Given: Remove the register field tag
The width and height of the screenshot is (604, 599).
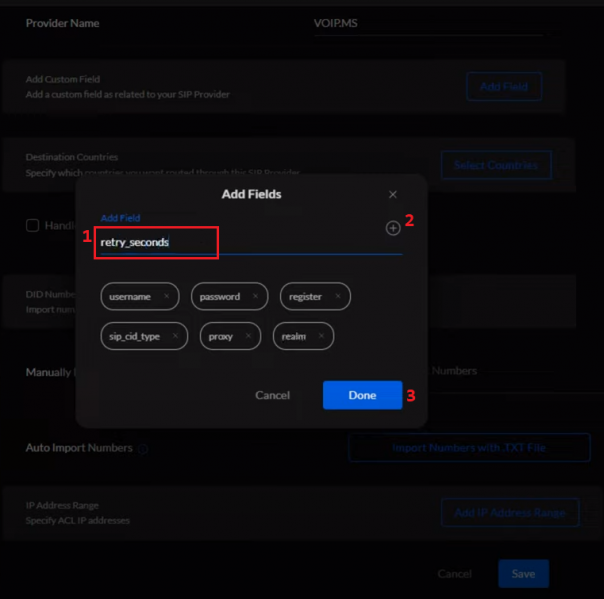Looking at the screenshot, I should tap(338, 296).
